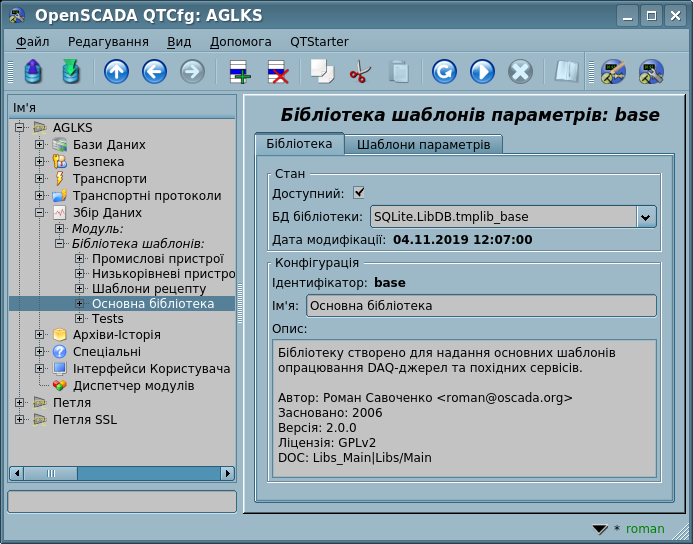This screenshot has height=544, width=693.
Task: Click the Copy item toolbar icon
Action: pyautogui.click(x=322, y=72)
